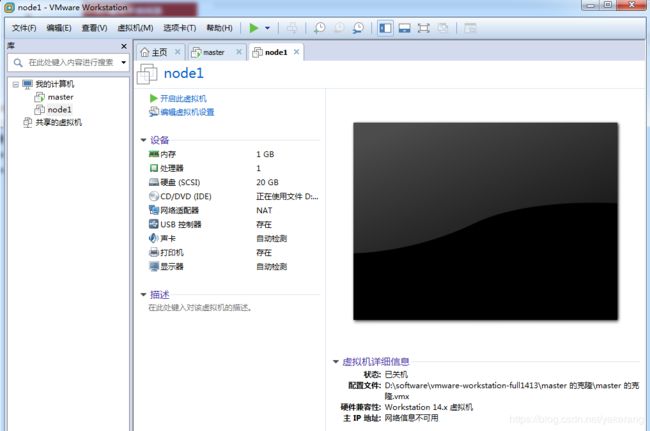This screenshot has height=431, width=650.
Task: Click the USB 控制器 device icon
Action: [154, 224]
